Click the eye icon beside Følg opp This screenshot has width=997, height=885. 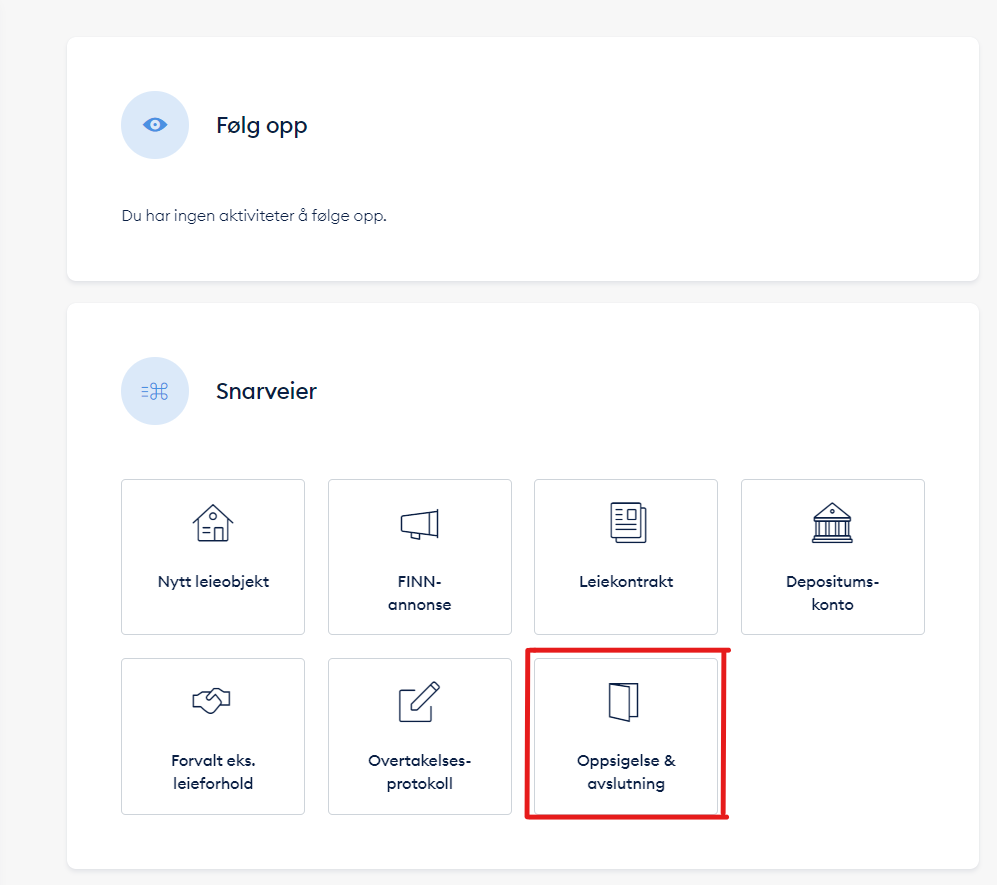155,125
